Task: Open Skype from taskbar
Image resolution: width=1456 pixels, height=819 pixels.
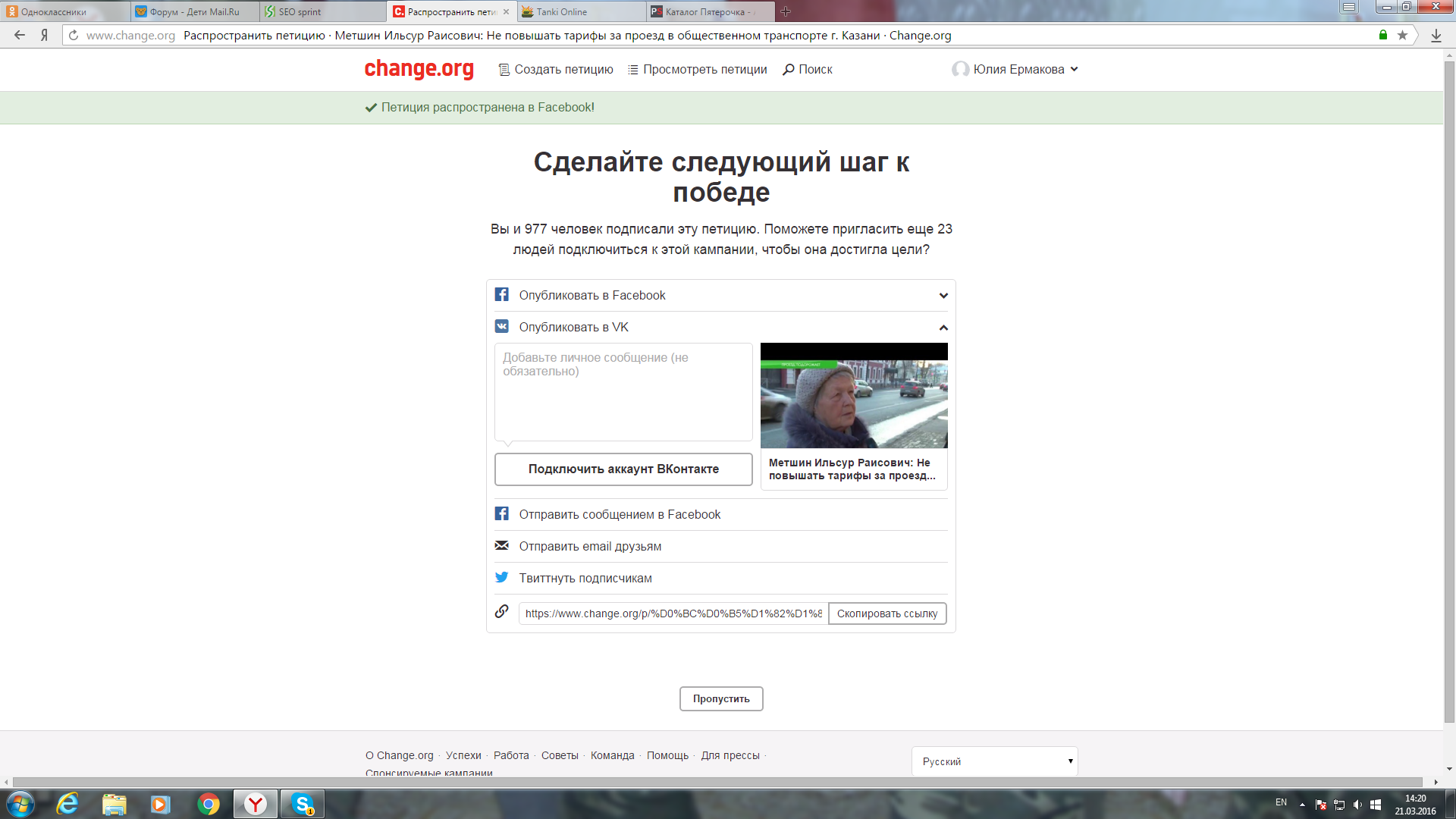Action: (x=303, y=804)
